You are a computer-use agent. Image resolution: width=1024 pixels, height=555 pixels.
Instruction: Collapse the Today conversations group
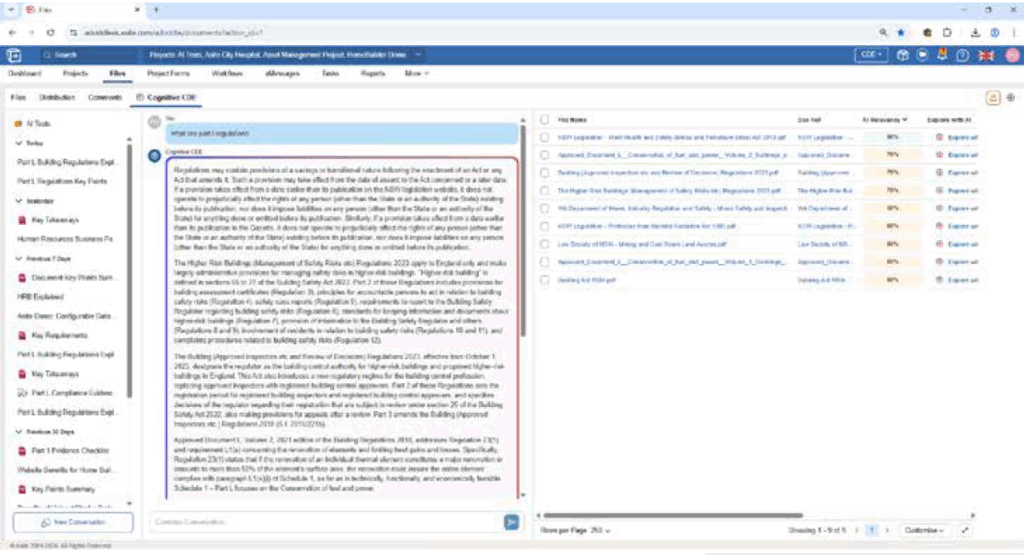19,143
